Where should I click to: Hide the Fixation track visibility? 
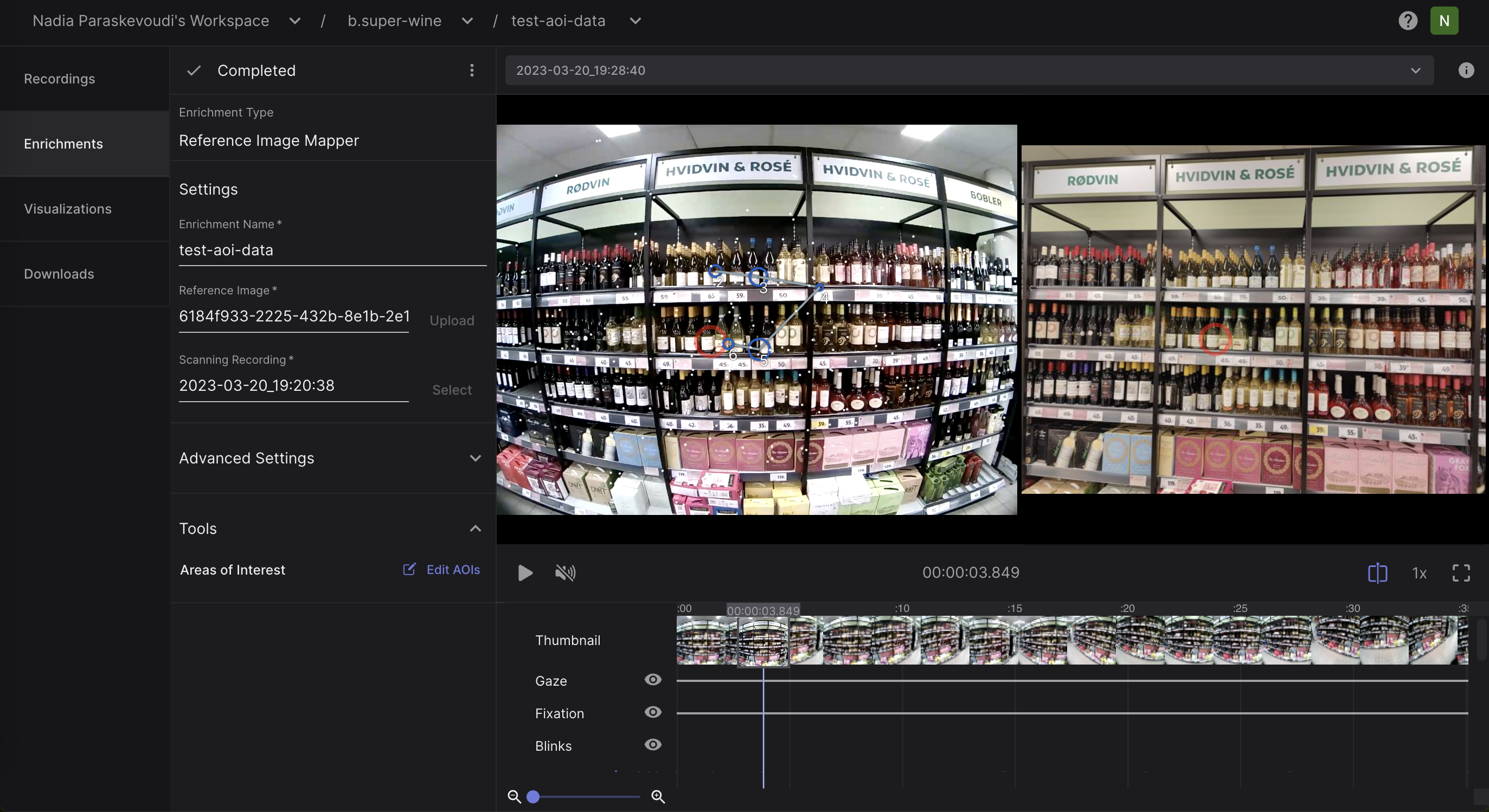(653, 712)
